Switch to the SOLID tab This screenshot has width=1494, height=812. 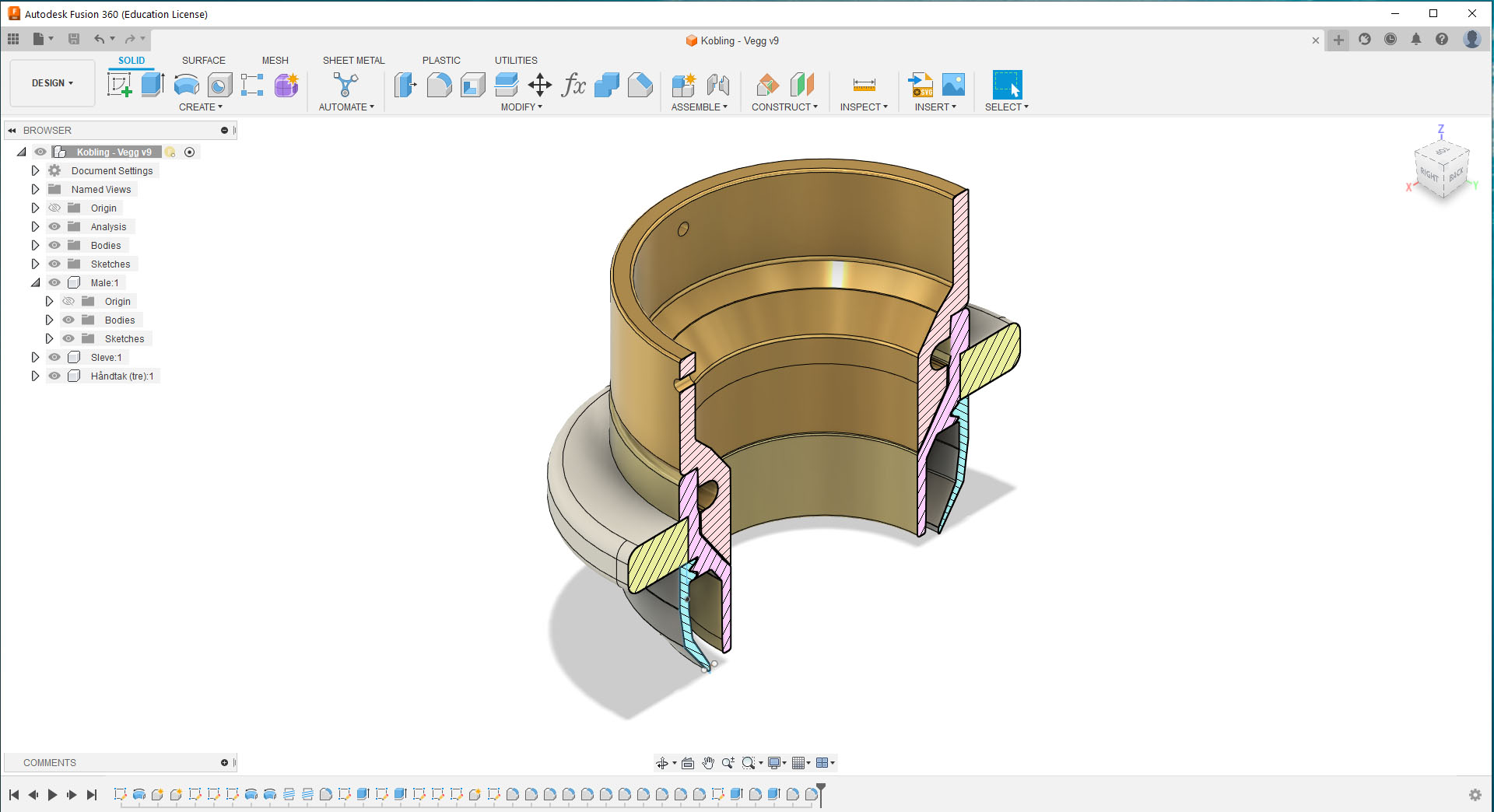tap(132, 61)
